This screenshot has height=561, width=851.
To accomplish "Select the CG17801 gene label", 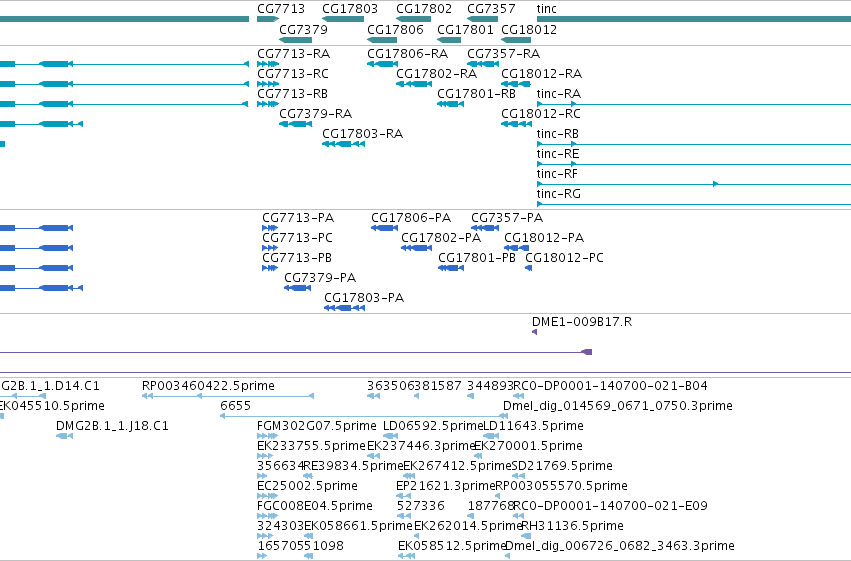I will pos(465,29).
